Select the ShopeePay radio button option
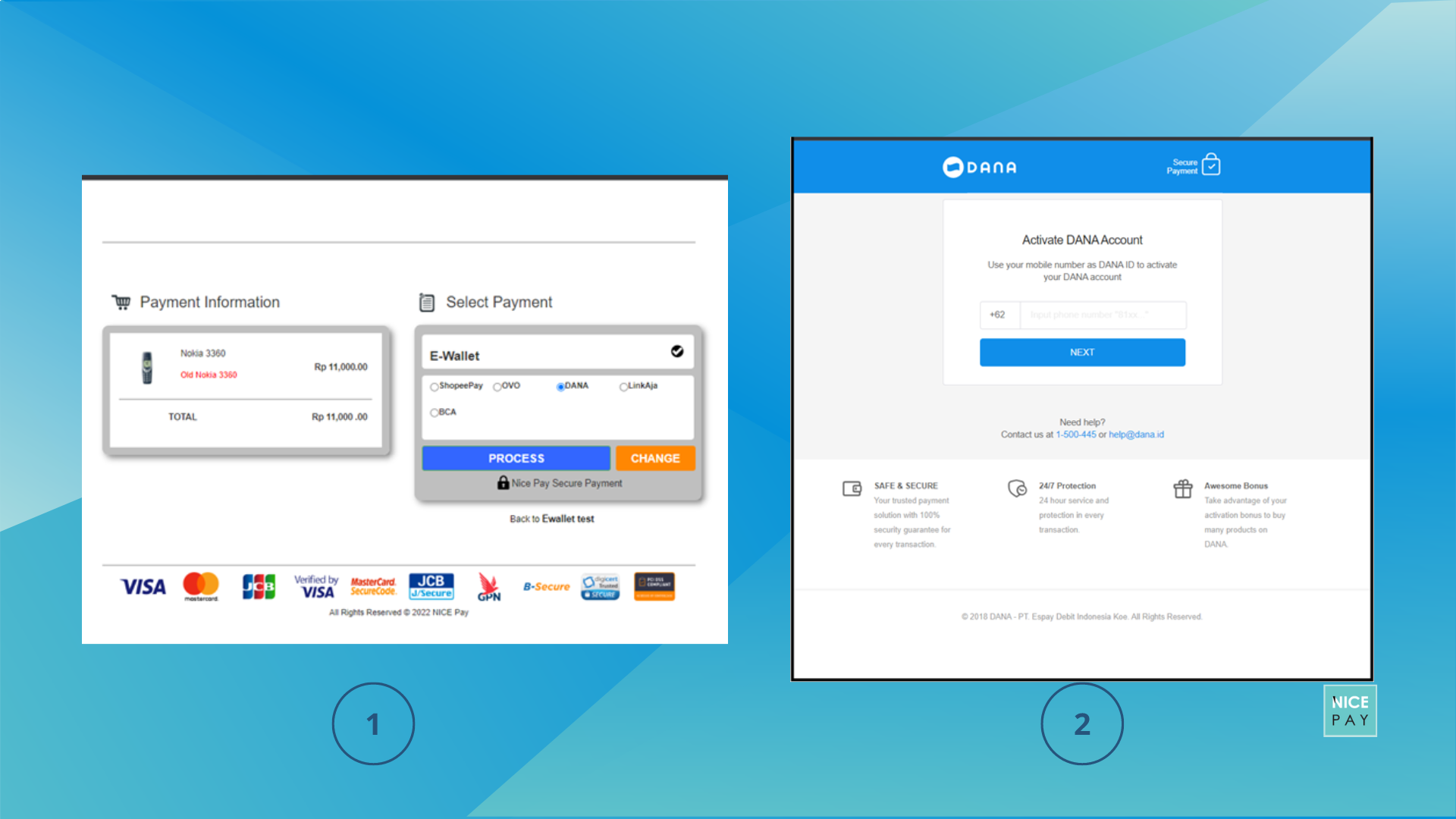The image size is (1456, 819). (432, 386)
